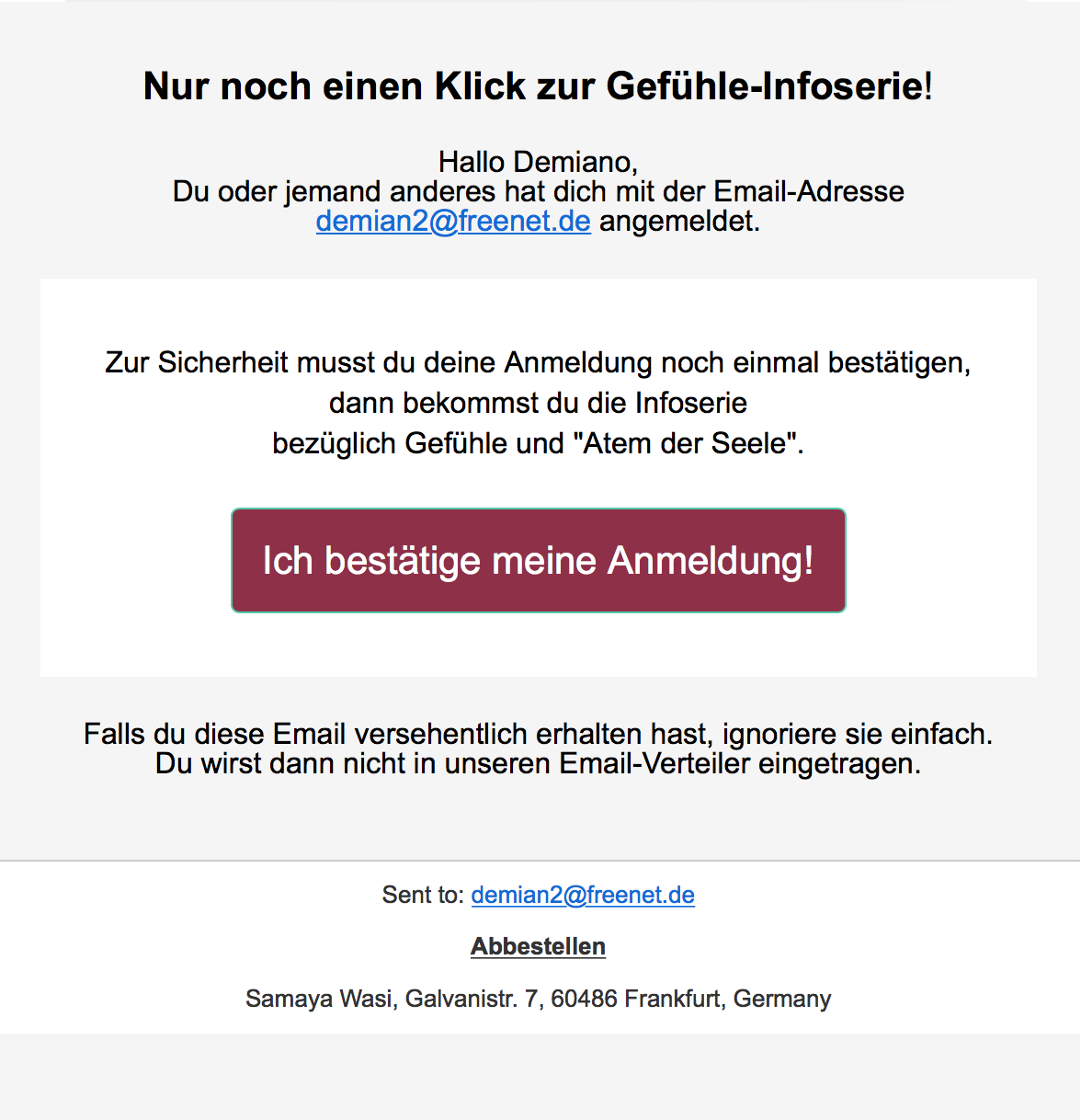The height and width of the screenshot is (1120, 1081).
Task: Click the 'dann bekommst du die Infoserie' line
Action: tap(539, 403)
